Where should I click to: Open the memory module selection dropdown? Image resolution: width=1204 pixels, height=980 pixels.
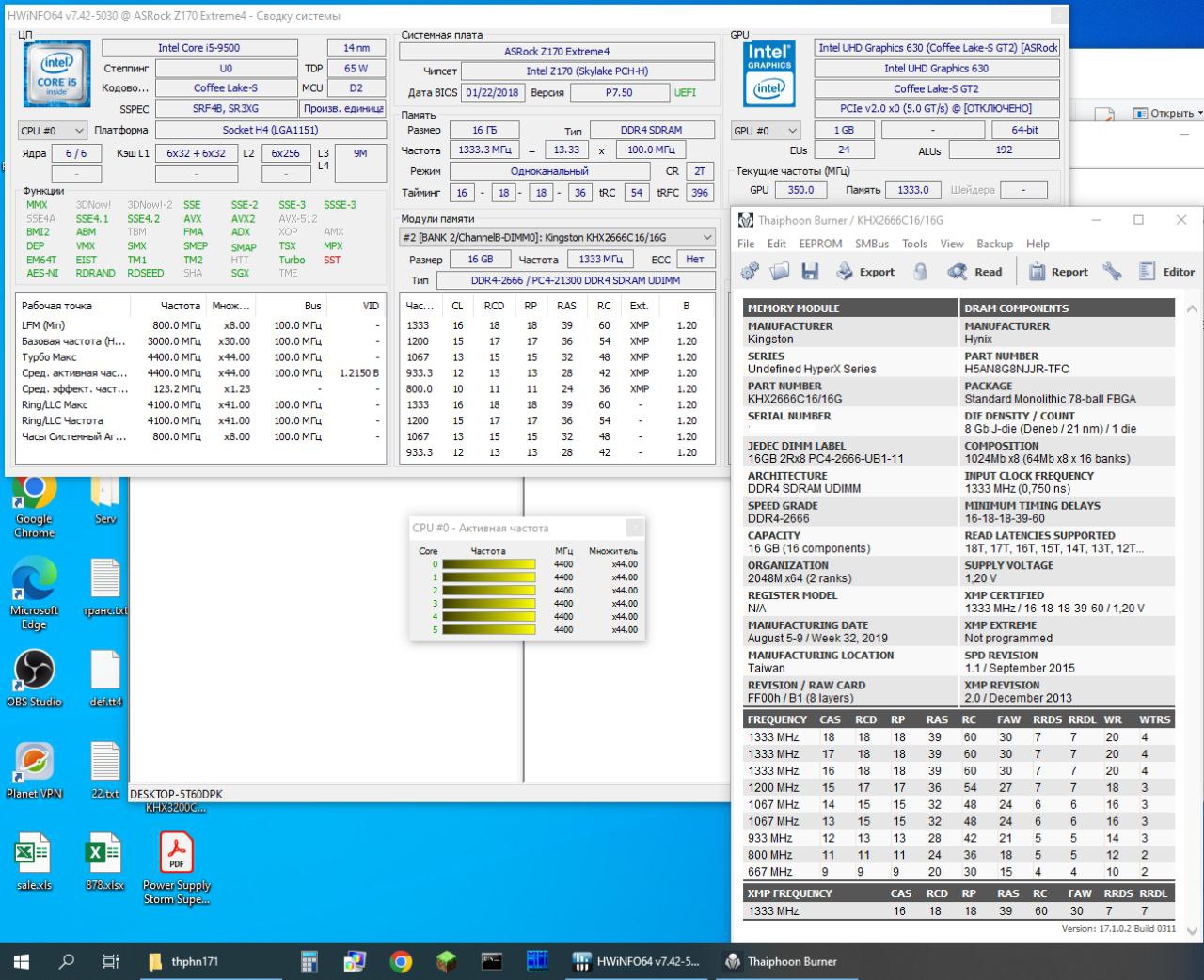(558, 237)
